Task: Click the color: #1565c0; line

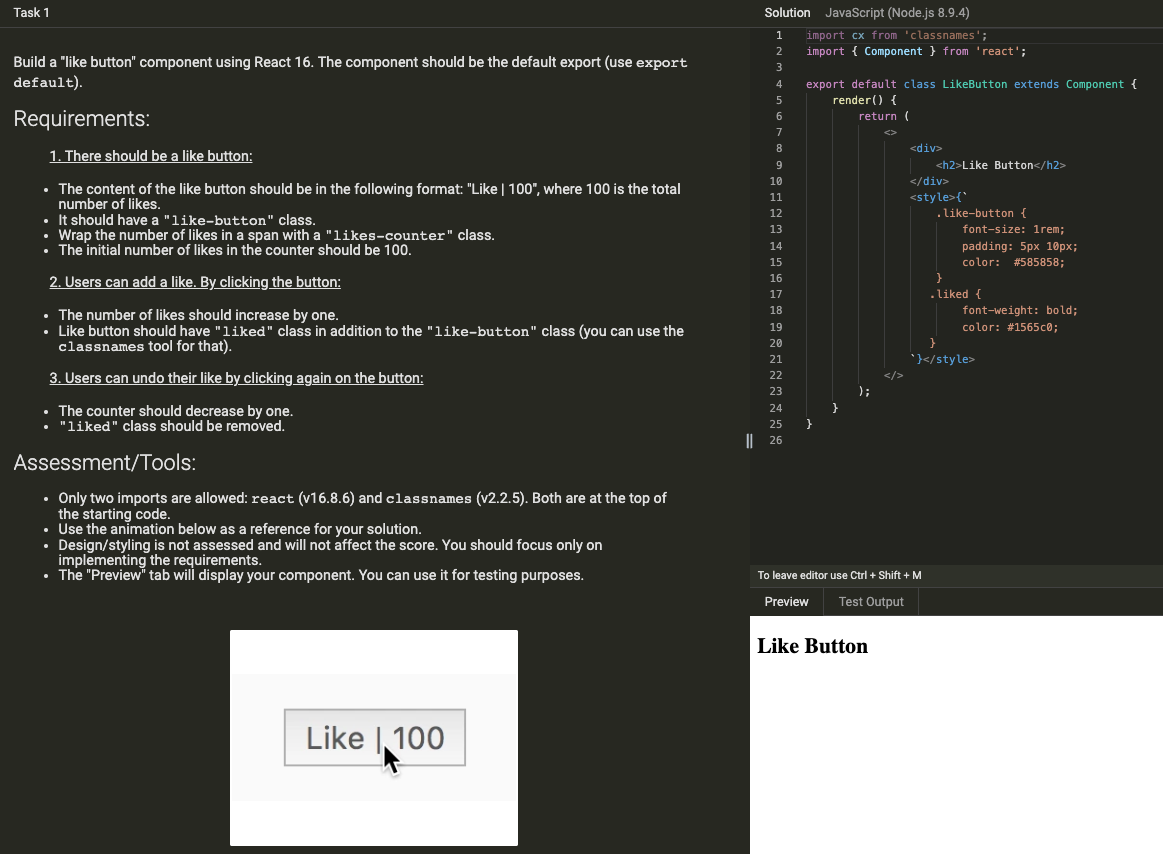Action: [1010, 327]
